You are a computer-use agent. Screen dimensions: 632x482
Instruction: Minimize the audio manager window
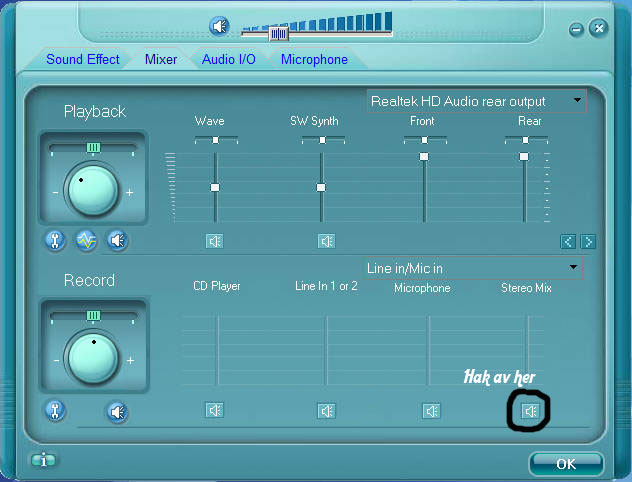(x=576, y=29)
